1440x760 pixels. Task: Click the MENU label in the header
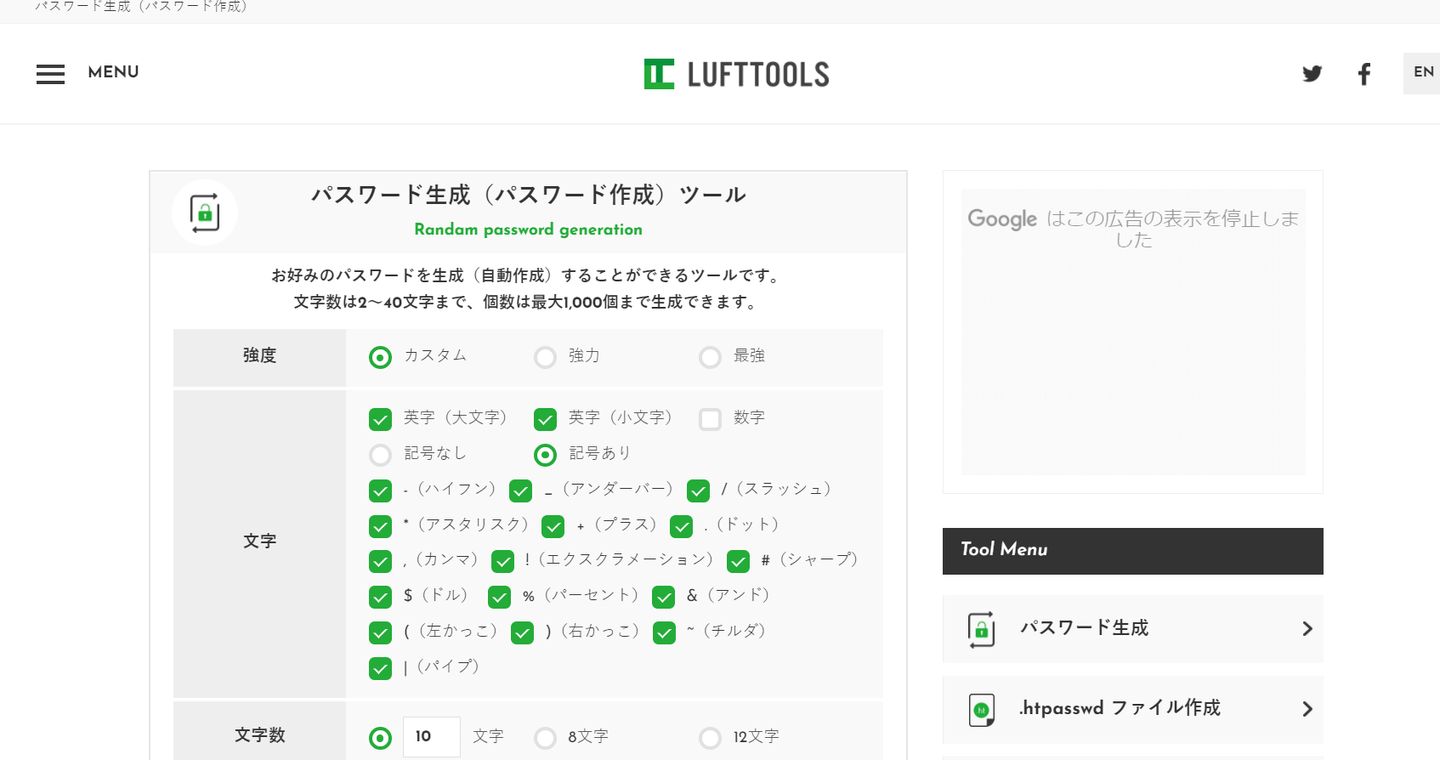coord(113,73)
